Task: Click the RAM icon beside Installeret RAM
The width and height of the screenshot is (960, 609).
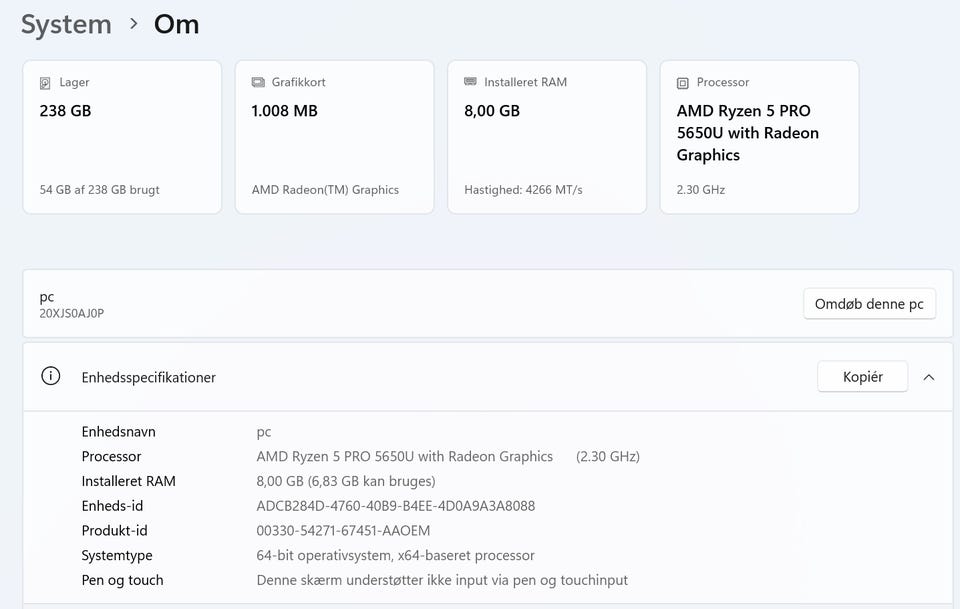Action: click(470, 82)
